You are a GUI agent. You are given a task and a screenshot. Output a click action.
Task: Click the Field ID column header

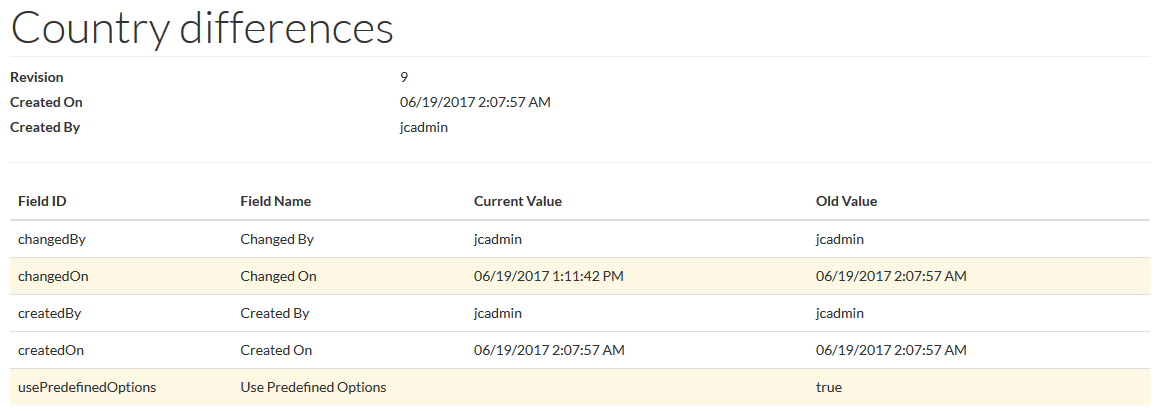pyautogui.click(x=42, y=201)
